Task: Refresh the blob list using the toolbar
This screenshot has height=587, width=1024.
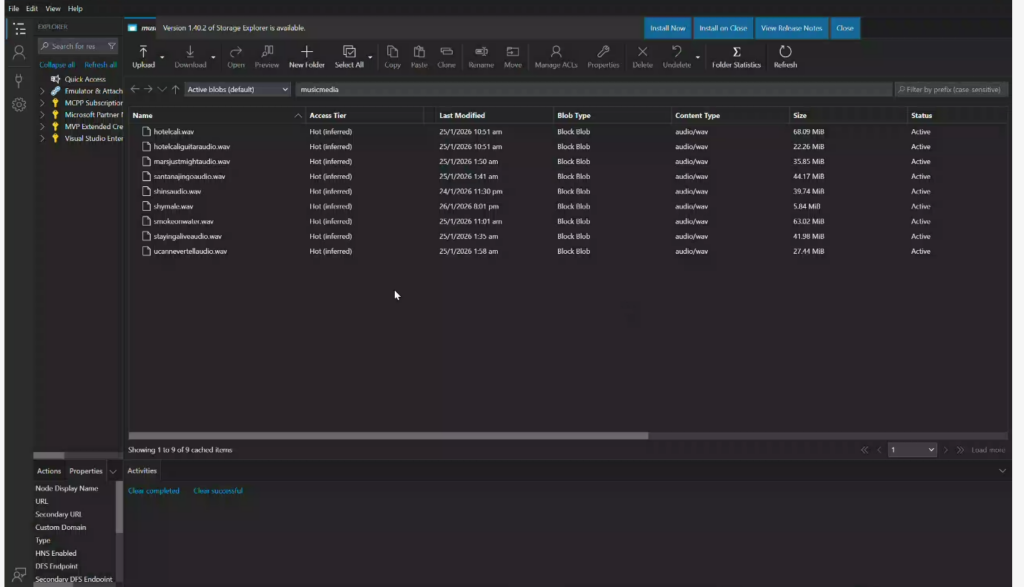Action: (785, 56)
